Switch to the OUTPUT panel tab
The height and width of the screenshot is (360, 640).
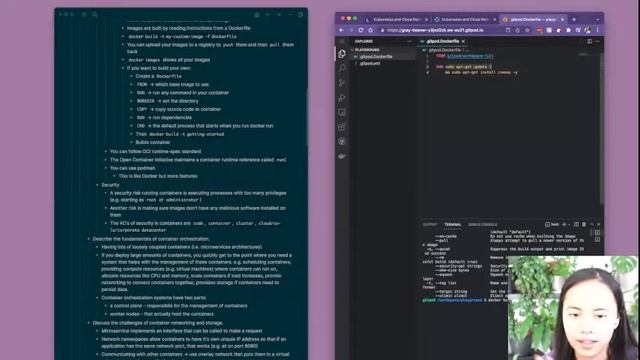click(x=430, y=224)
